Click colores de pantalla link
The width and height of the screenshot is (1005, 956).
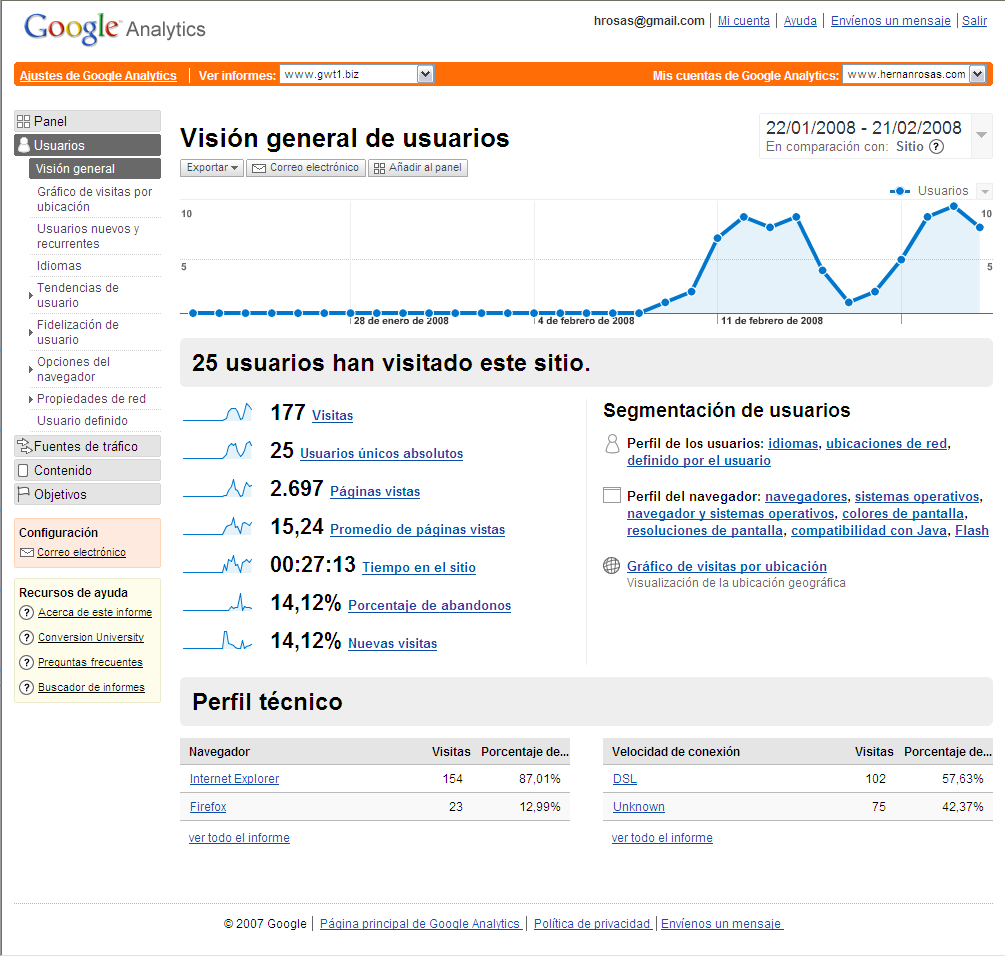pos(902,513)
